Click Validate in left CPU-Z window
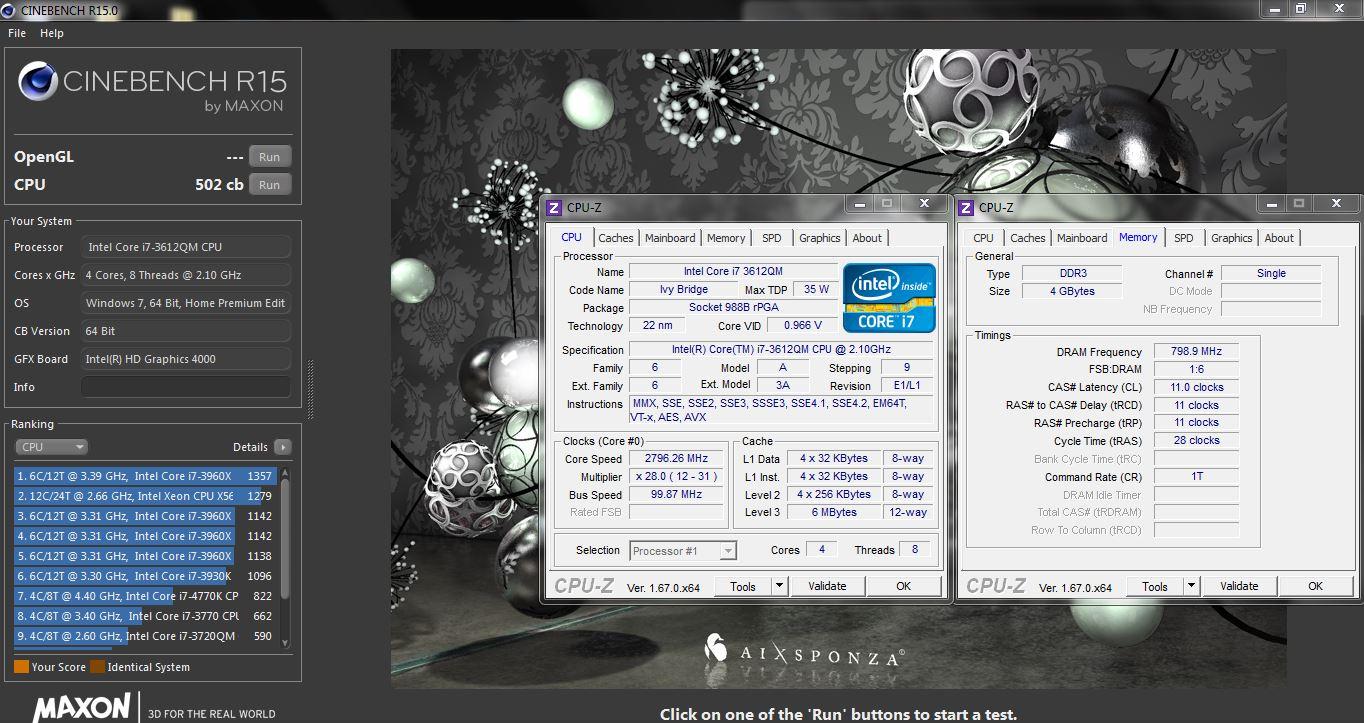 coord(827,587)
